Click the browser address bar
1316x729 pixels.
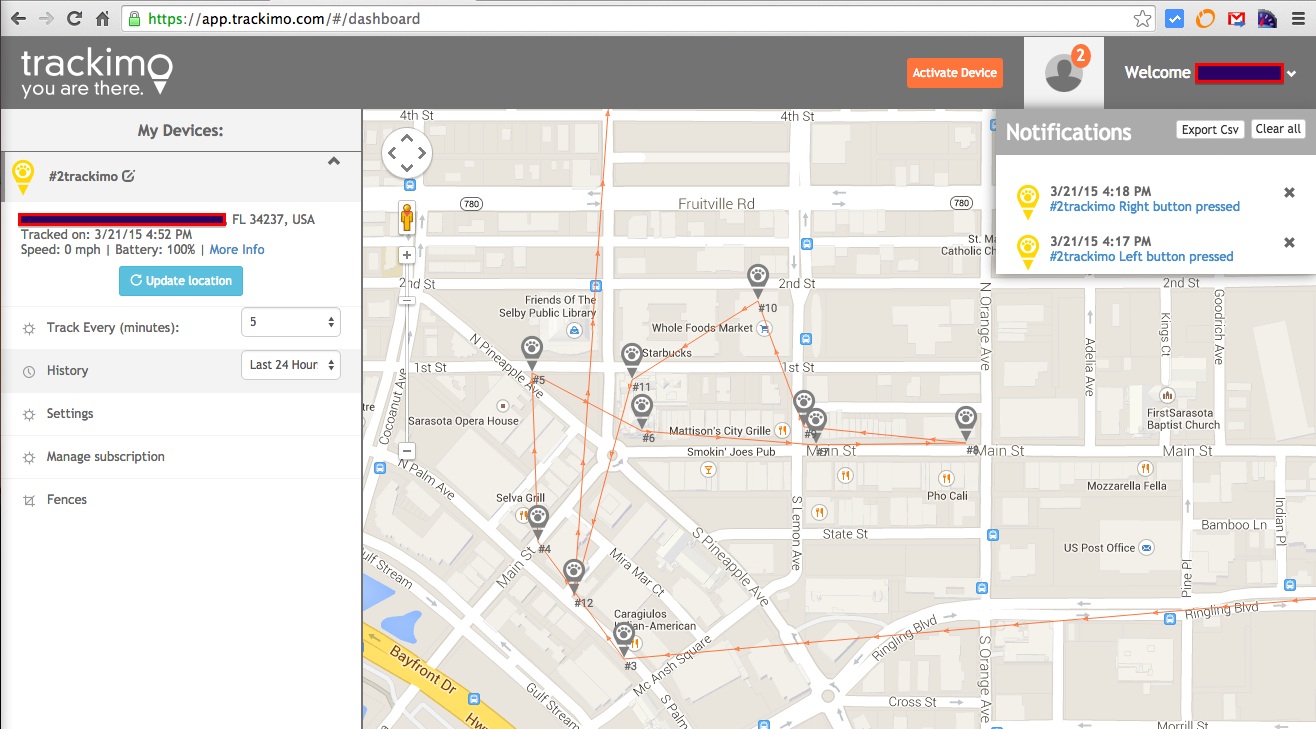click(640, 19)
